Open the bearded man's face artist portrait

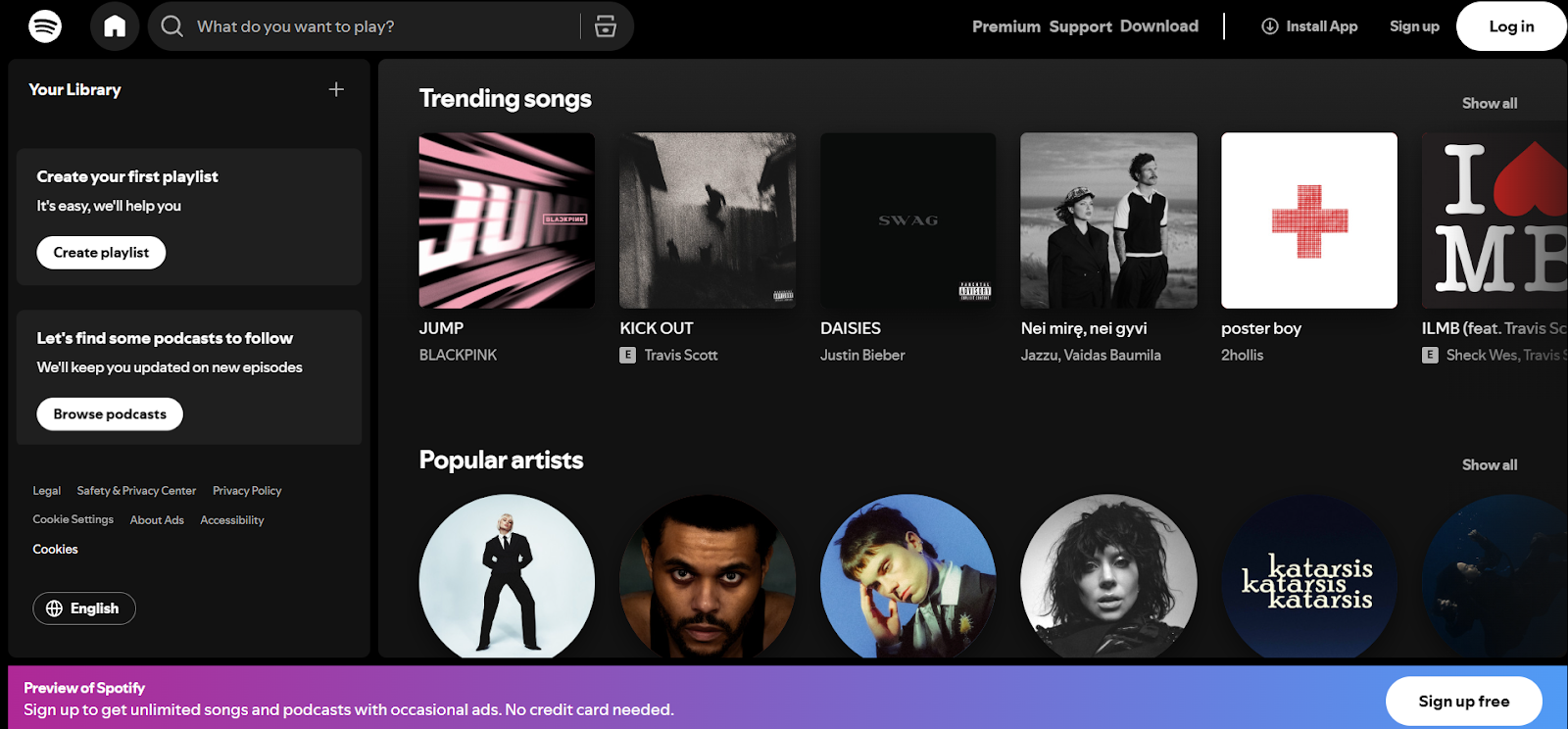[708, 576]
